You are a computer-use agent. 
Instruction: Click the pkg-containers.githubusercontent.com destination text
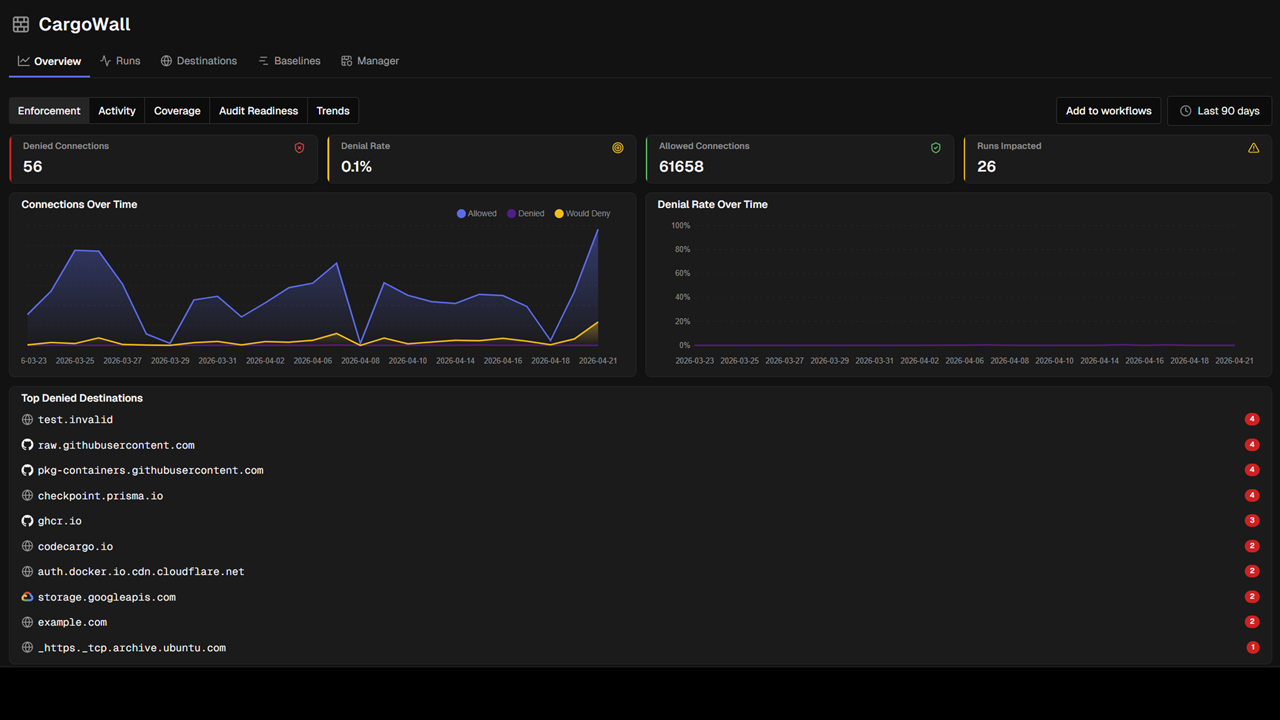[x=151, y=470]
